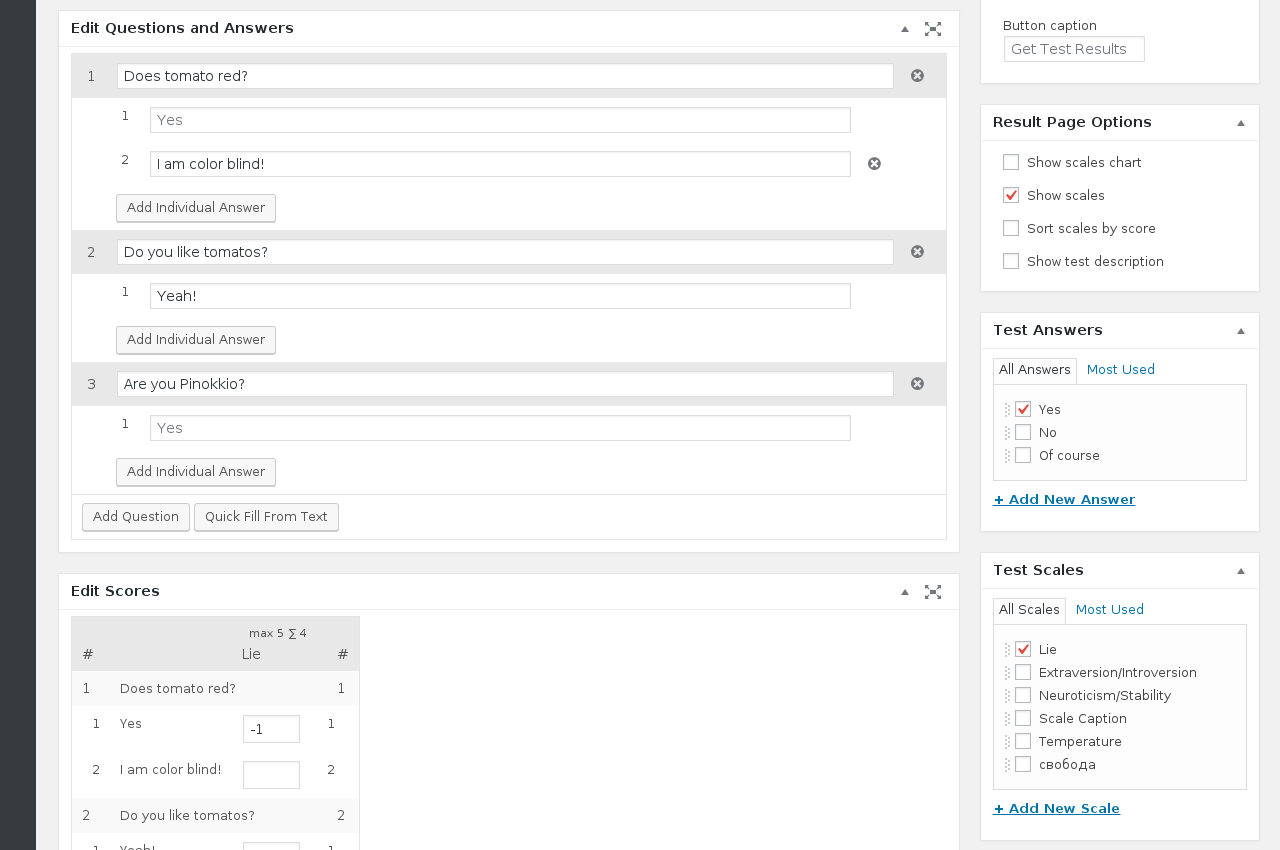1280x850 pixels.
Task: Remove question 'Does tomato red?'
Action: click(917, 76)
